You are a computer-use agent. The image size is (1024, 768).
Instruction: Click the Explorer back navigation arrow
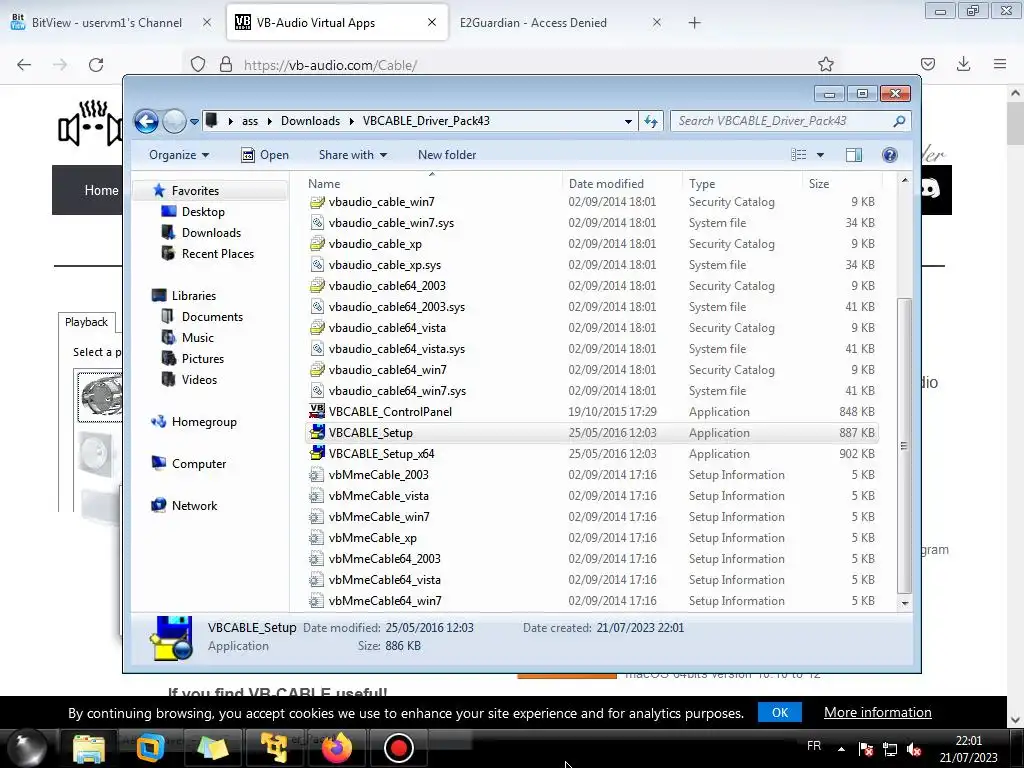[x=146, y=121]
